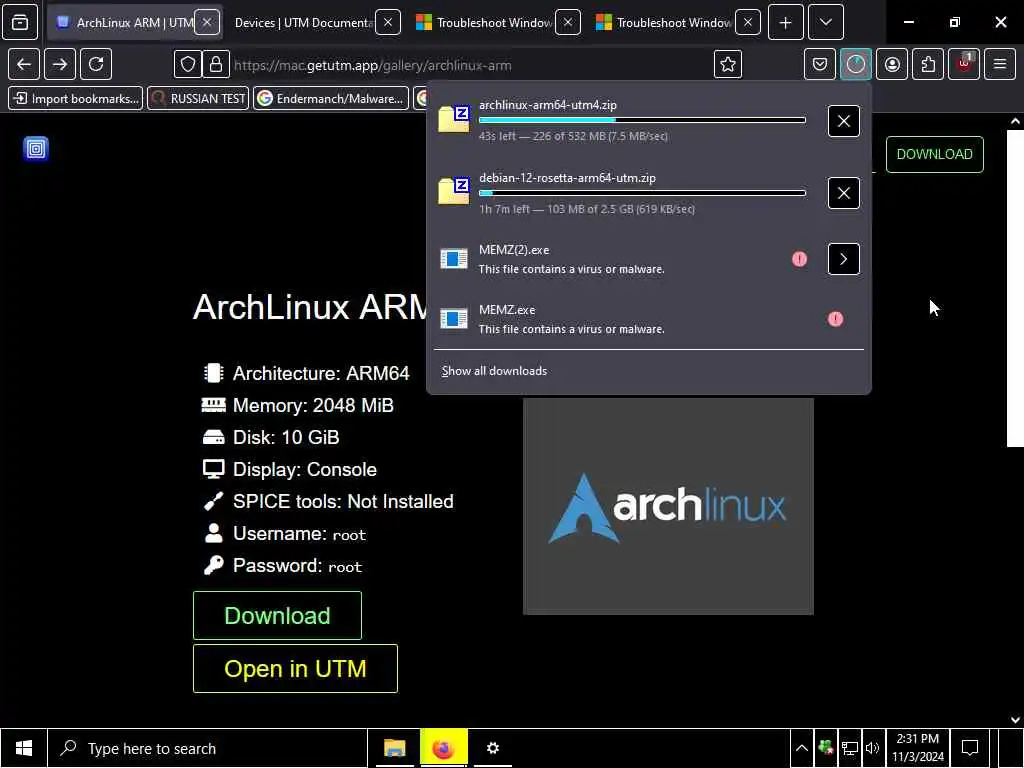
Task: Open the Extensions puzzle icon
Action: [928, 64]
